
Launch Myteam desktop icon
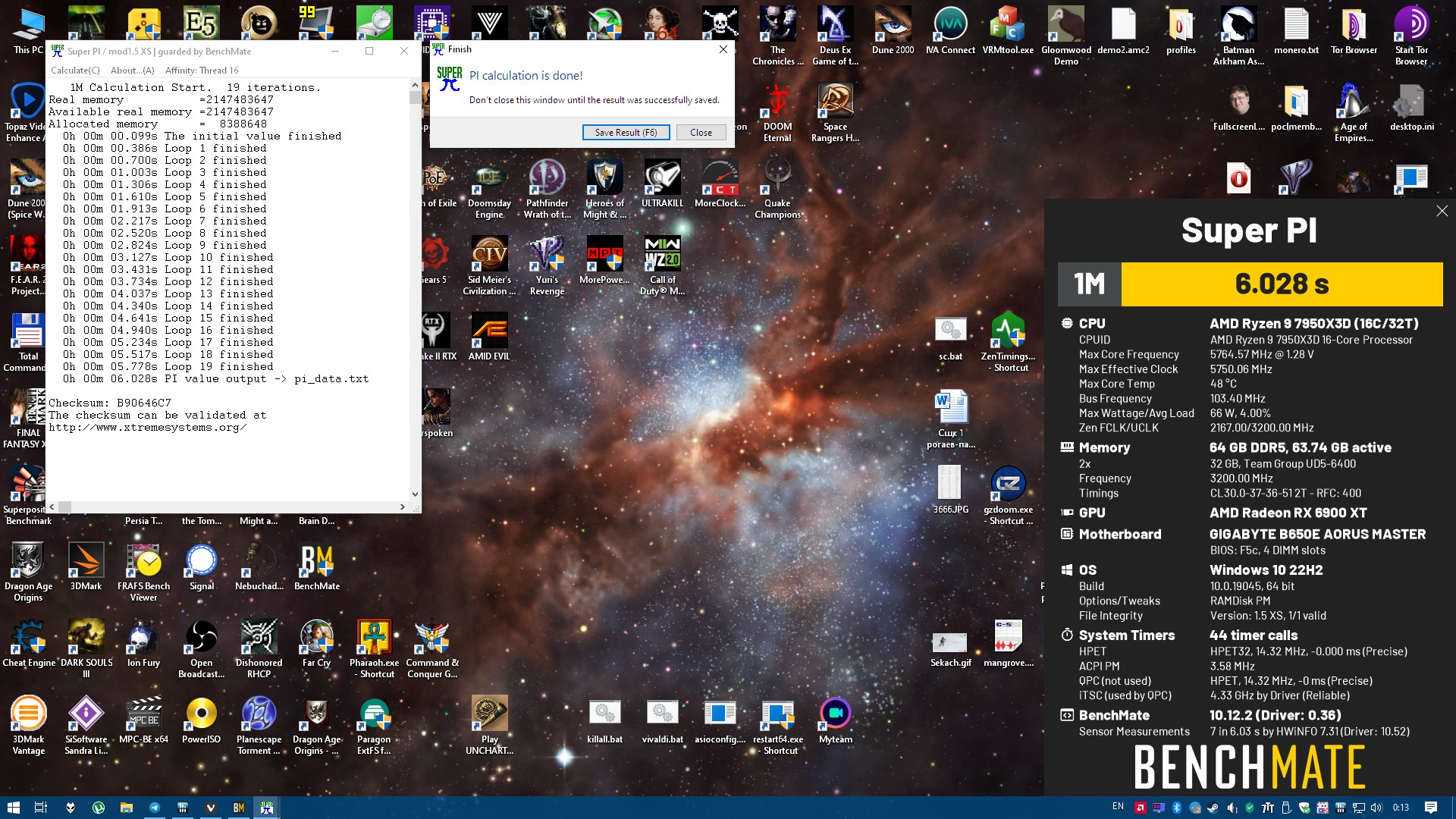point(836,720)
